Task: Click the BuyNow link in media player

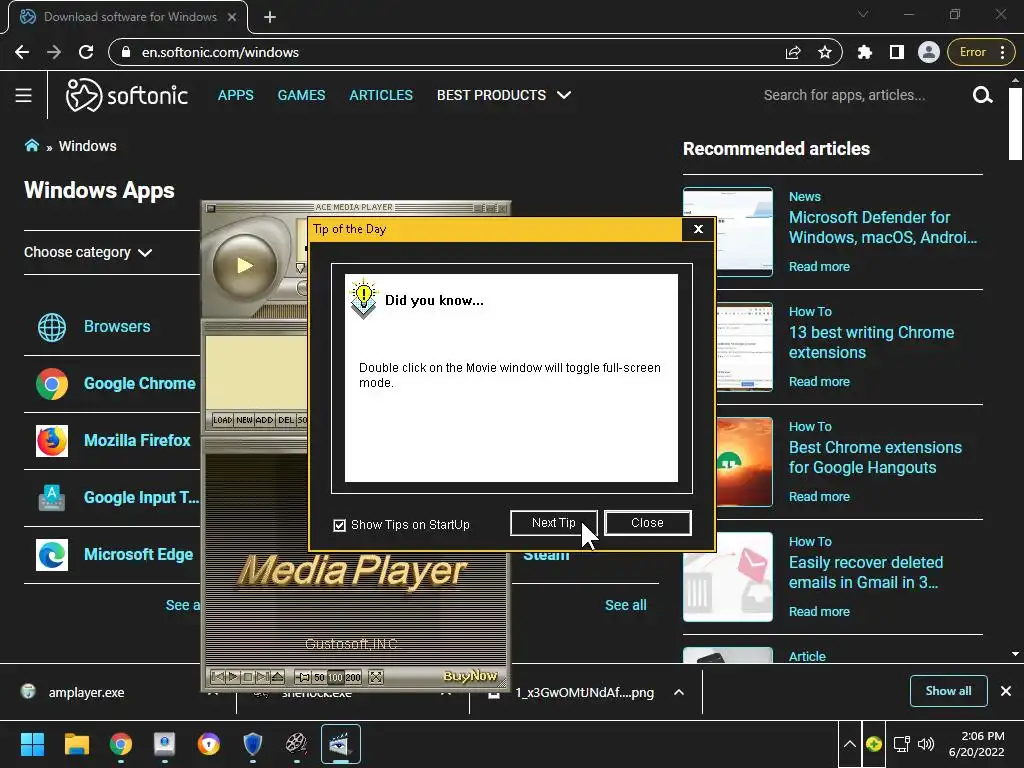Action: coord(470,676)
